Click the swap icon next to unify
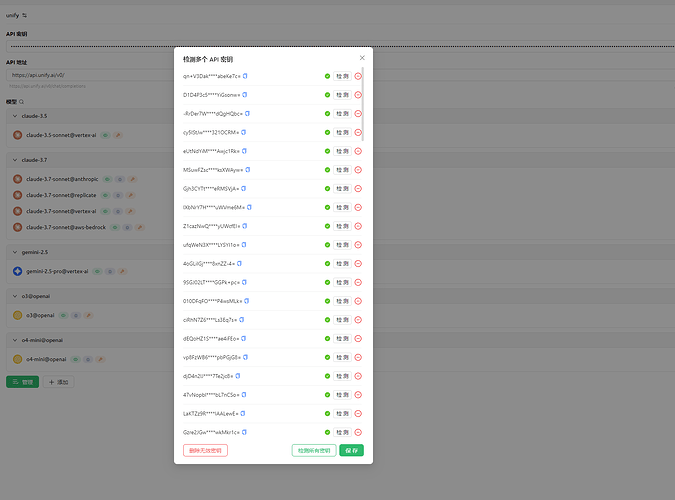Image resolution: width=675 pixels, height=500 pixels. pos(25,16)
